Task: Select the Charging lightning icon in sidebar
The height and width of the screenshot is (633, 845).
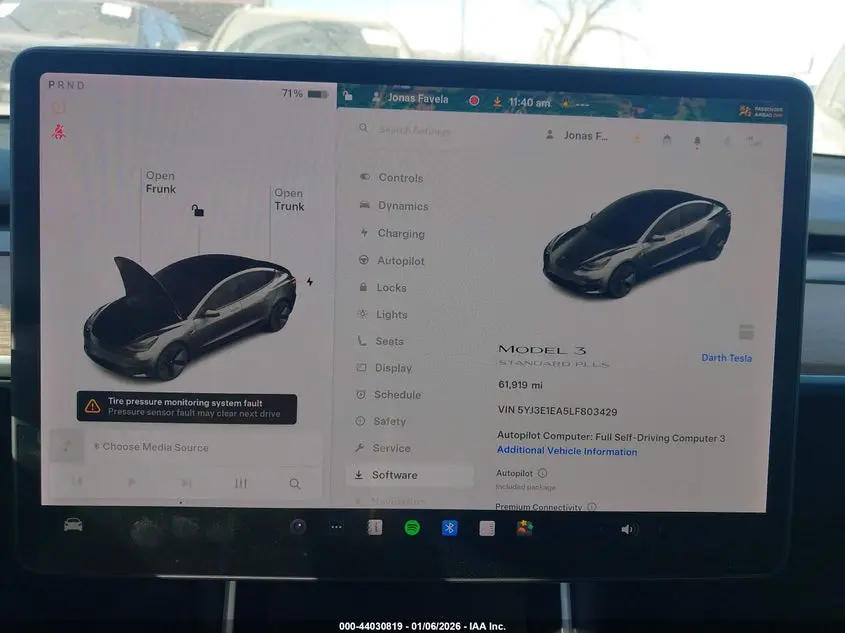Action: coord(363,233)
